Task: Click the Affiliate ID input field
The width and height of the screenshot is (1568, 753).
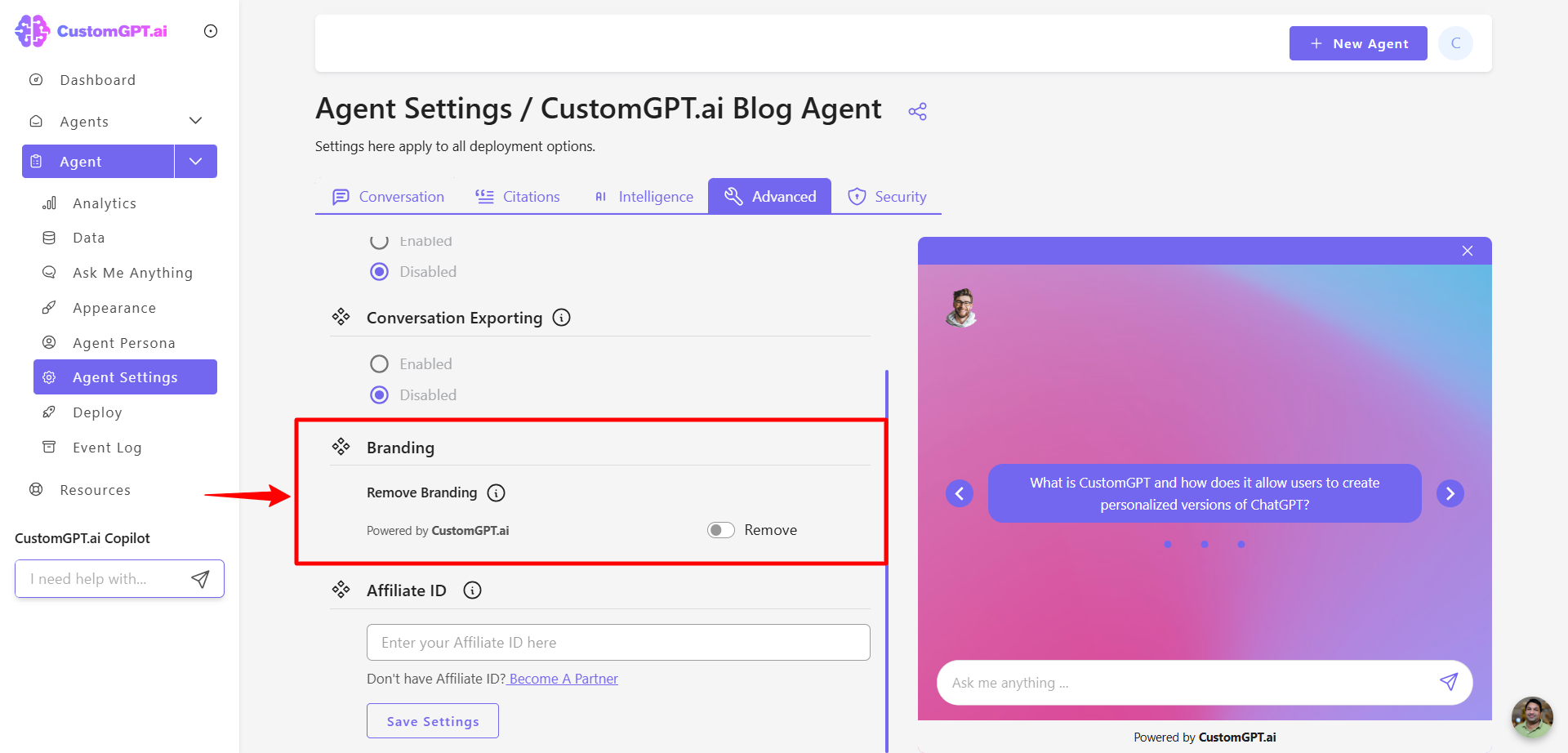Action: click(x=618, y=643)
